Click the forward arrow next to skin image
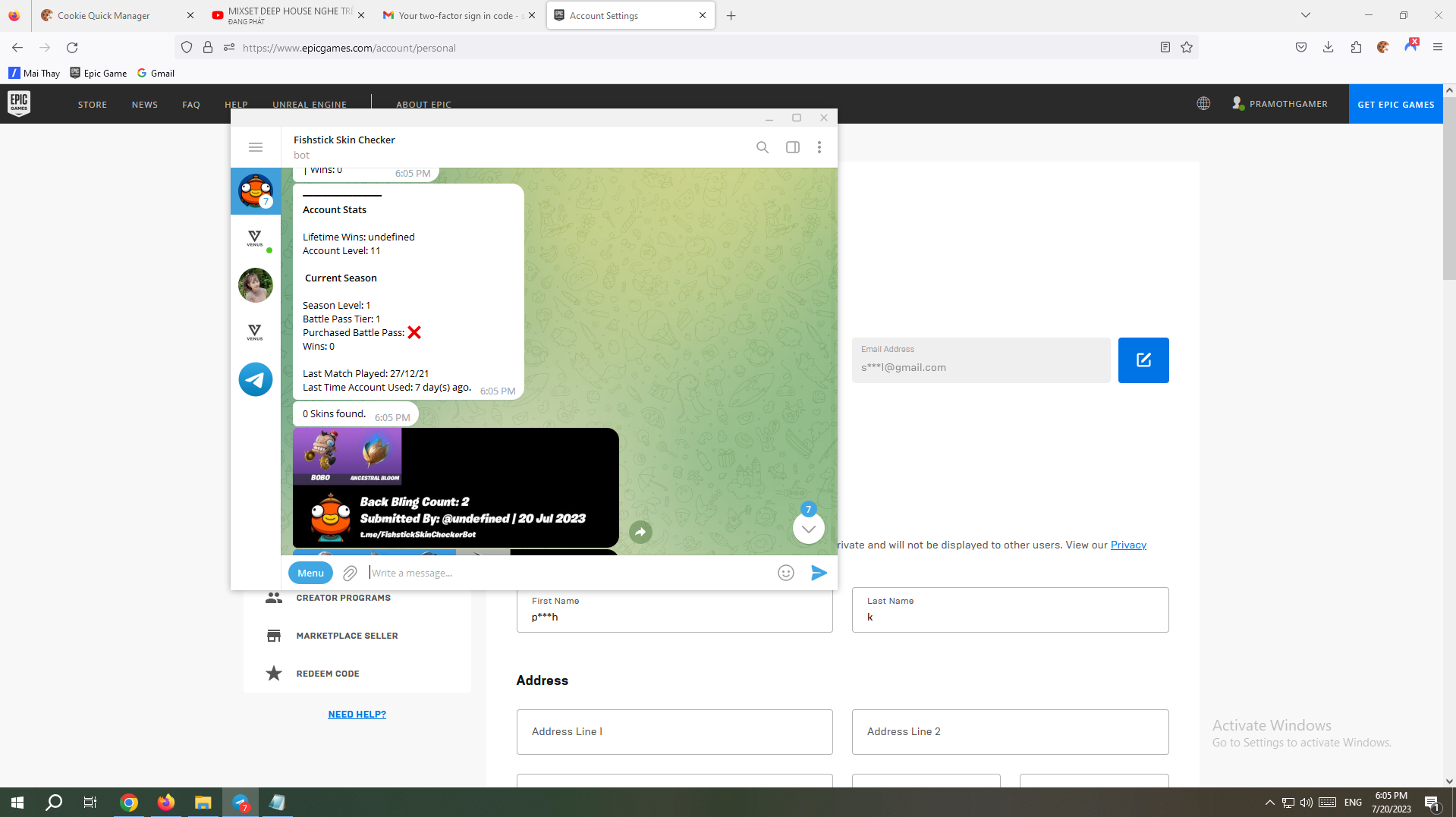Viewport: 1456px width, 817px height. pos(640,533)
